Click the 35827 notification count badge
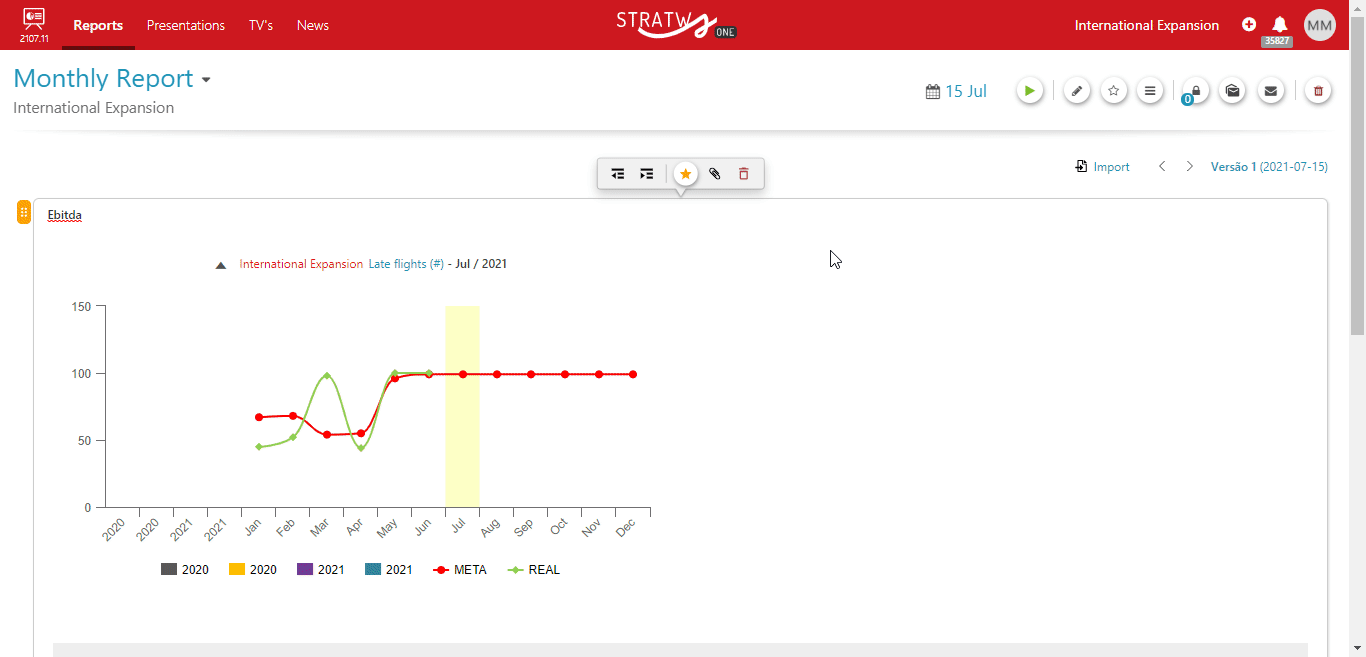The width and height of the screenshot is (1366, 657). (x=1277, y=41)
